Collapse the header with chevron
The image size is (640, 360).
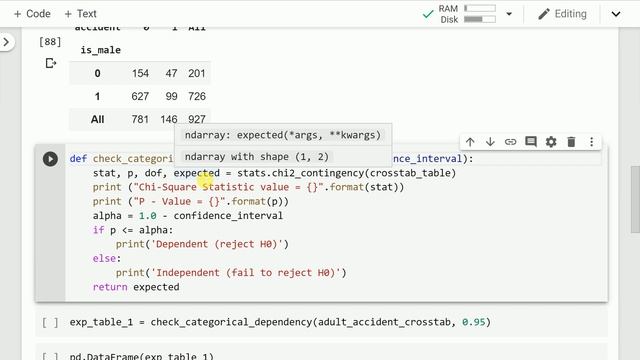(616, 14)
